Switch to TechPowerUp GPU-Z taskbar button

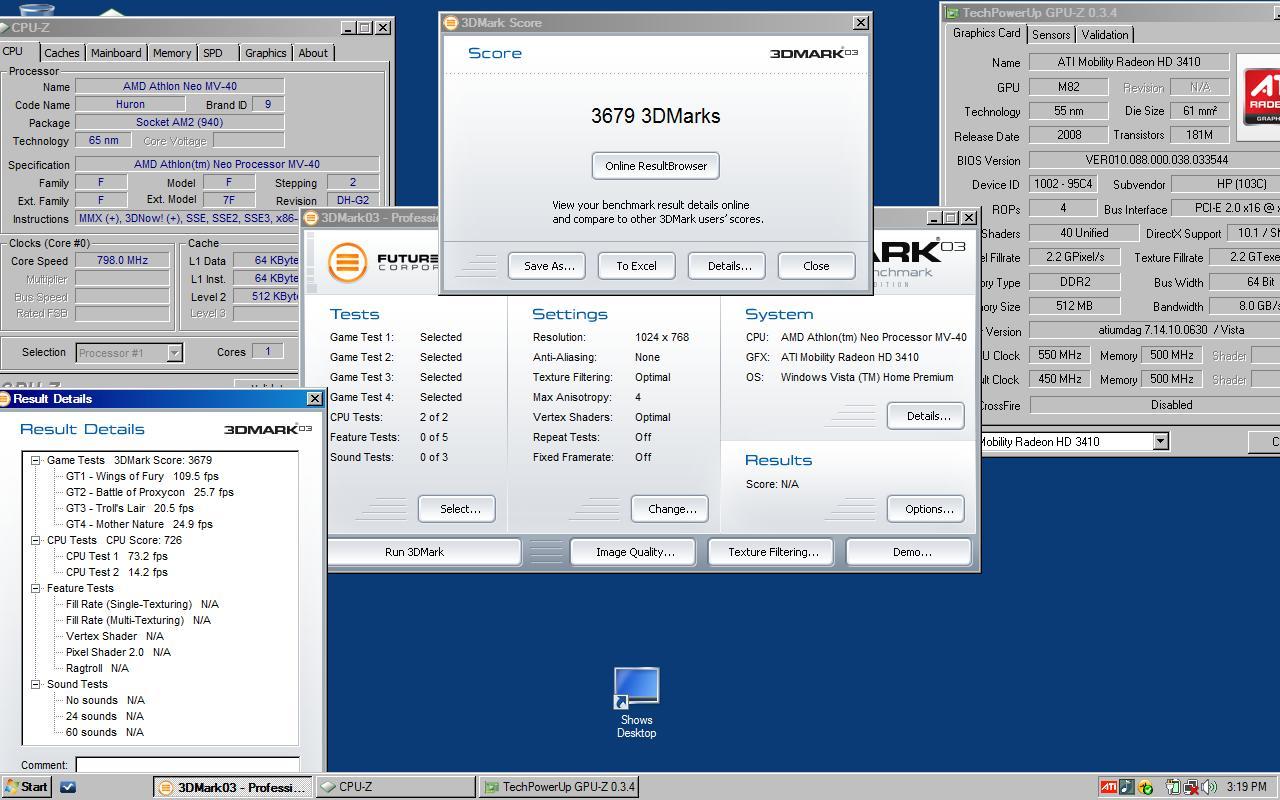(x=559, y=787)
